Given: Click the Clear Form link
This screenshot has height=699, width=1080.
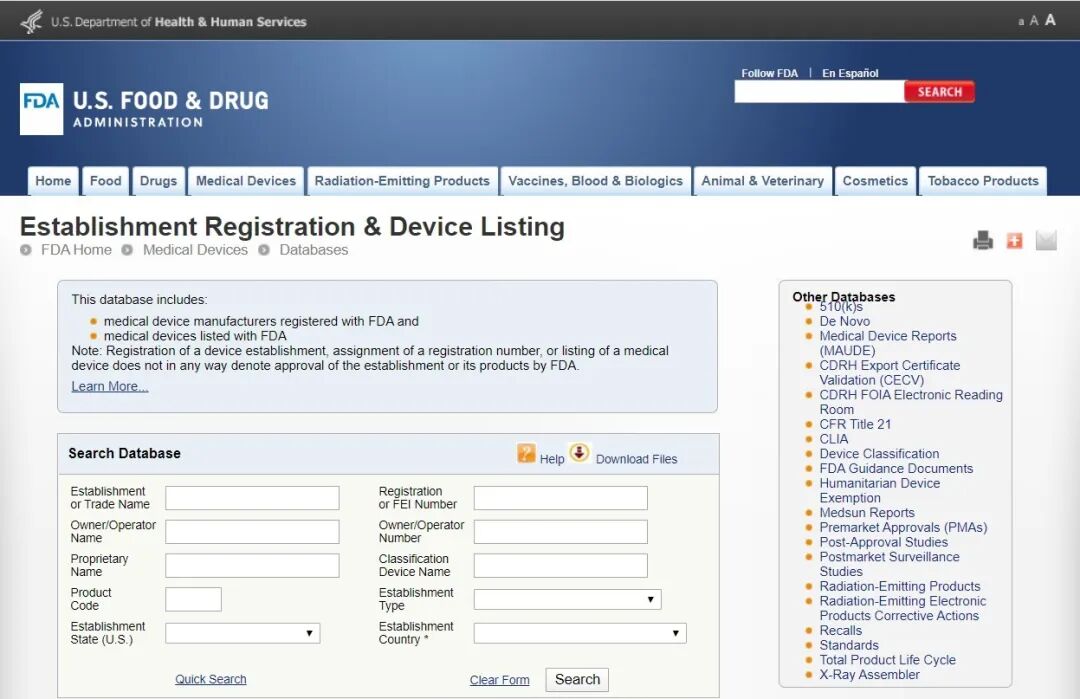Looking at the screenshot, I should click(x=499, y=680).
